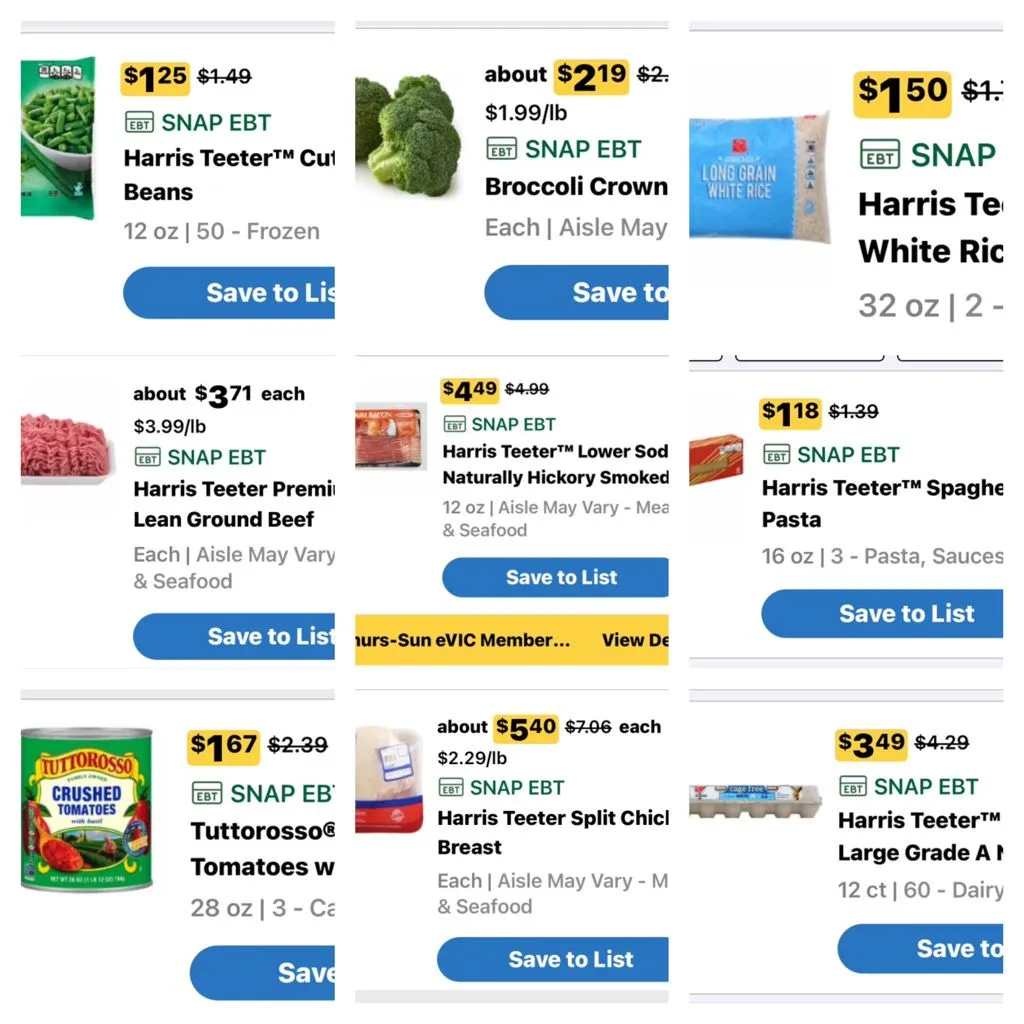Open the Tuttorosso crushed tomatoes can image
This screenshot has height=1024, width=1024.
pos(87,810)
